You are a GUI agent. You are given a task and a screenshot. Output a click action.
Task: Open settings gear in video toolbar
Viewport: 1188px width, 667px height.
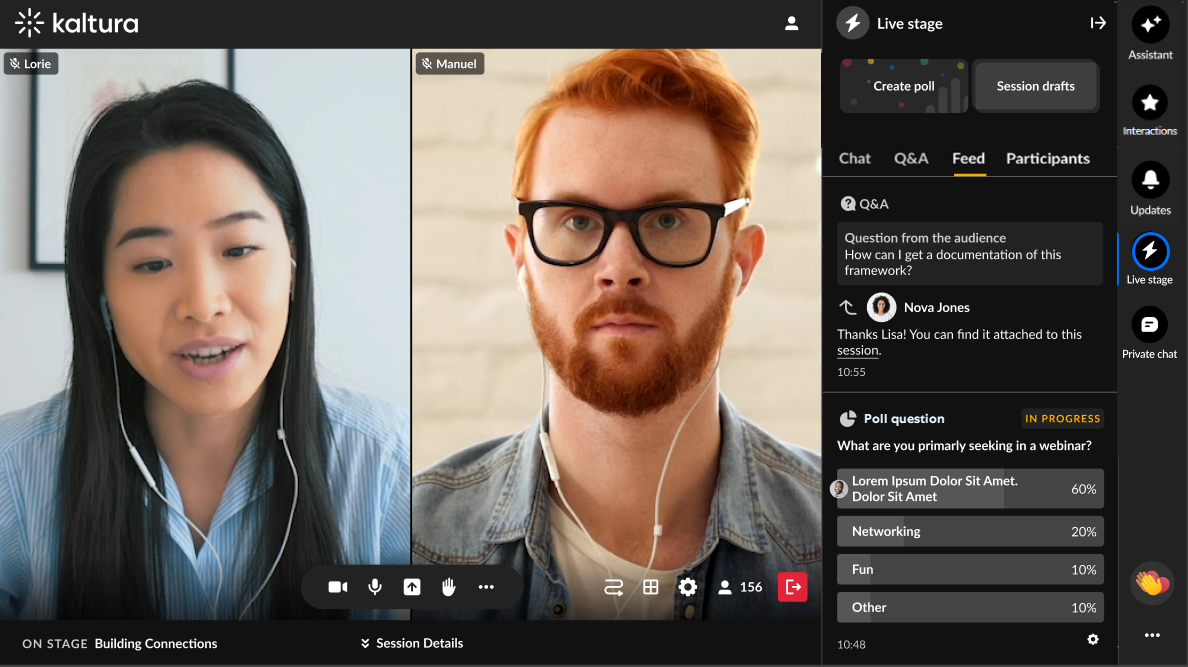[687, 587]
